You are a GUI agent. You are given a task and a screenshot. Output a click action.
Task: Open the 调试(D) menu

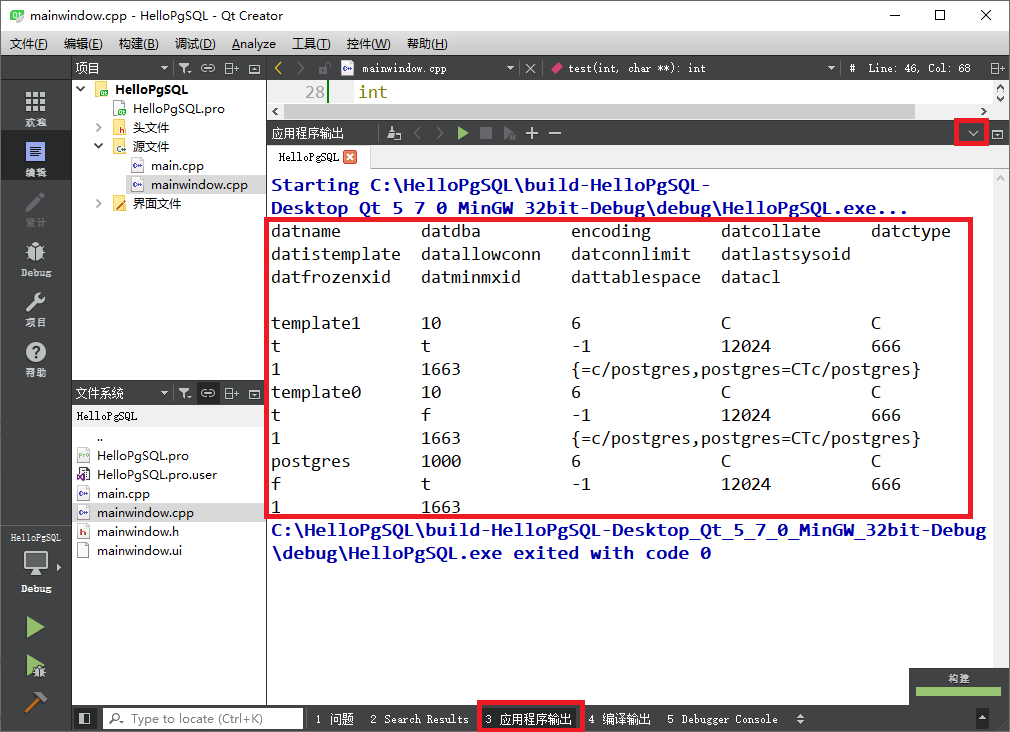click(193, 43)
